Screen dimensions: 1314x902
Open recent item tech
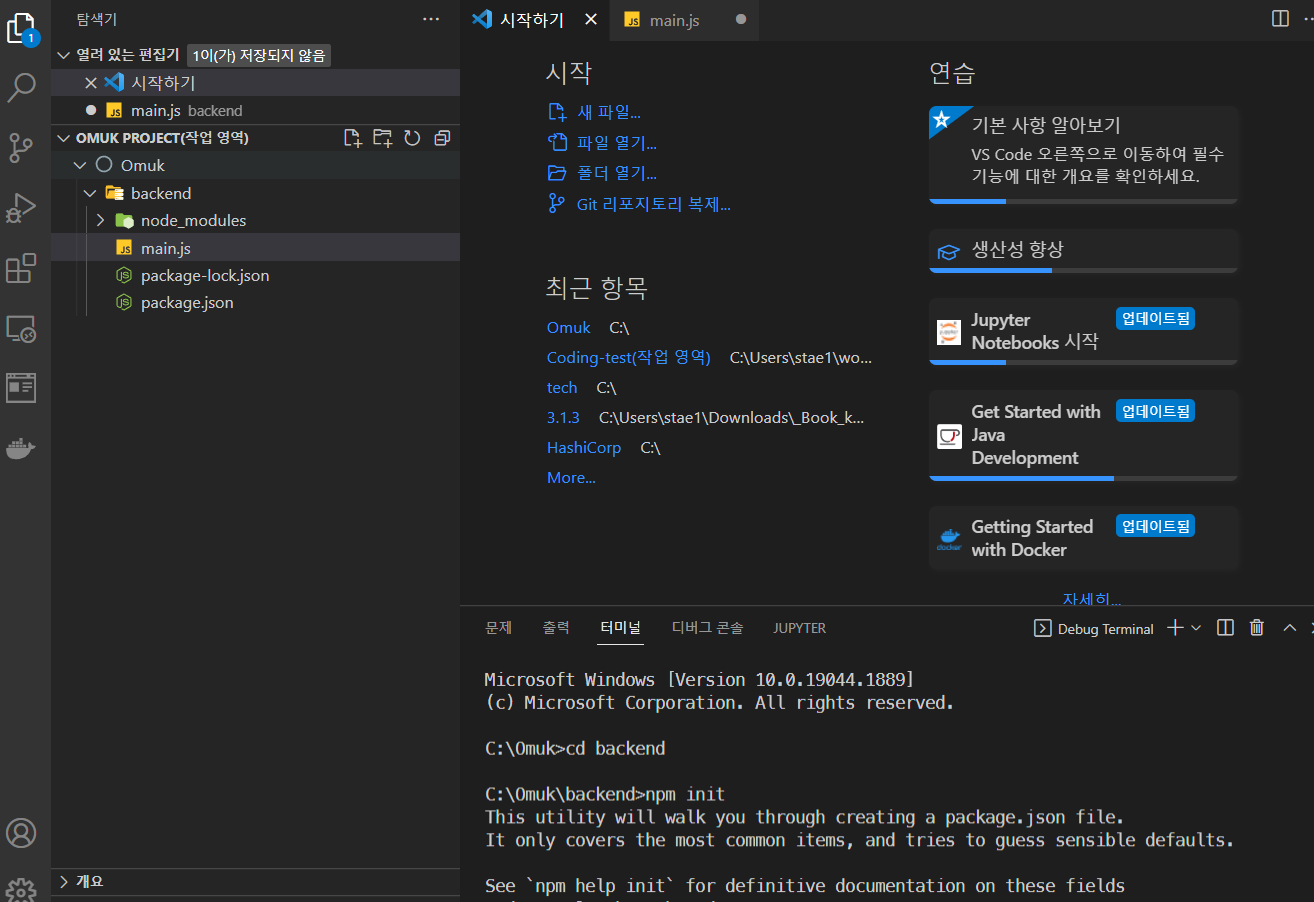(x=562, y=387)
